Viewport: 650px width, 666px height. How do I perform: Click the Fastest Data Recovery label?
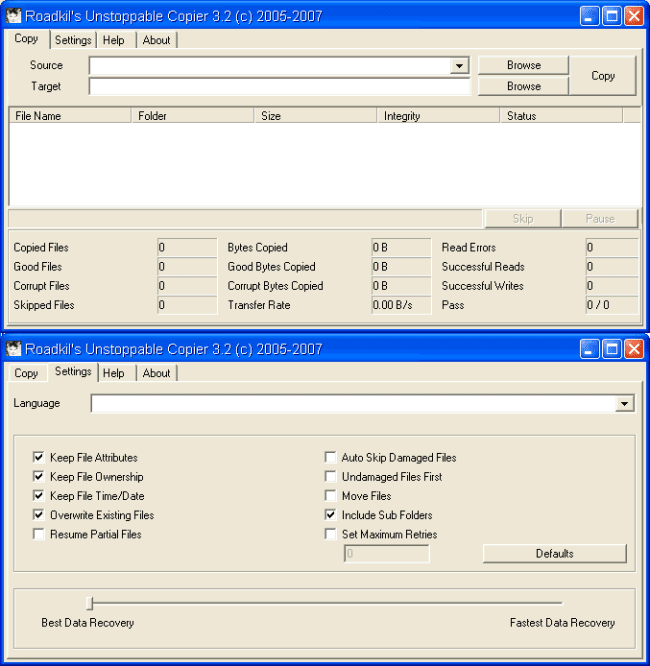click(562, 623)
